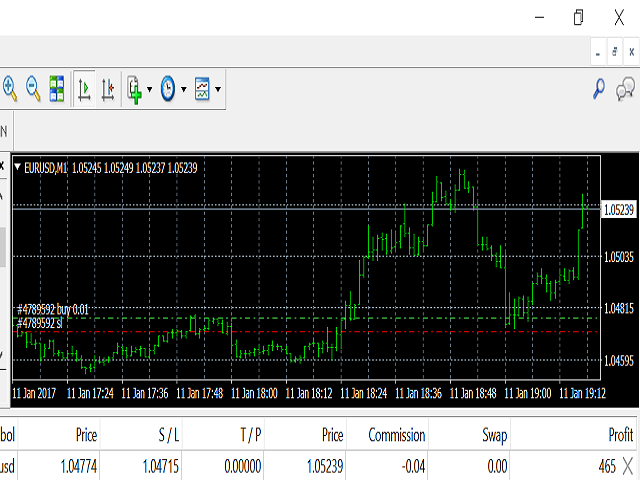Expand the Periods dropdown arrow
The height and width of the screenshot is (480, 640).
pyautogui.click(x=183, y=89)
